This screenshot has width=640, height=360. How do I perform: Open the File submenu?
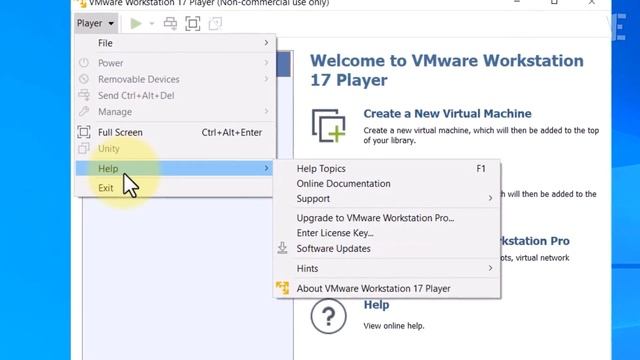pos(174,43)
